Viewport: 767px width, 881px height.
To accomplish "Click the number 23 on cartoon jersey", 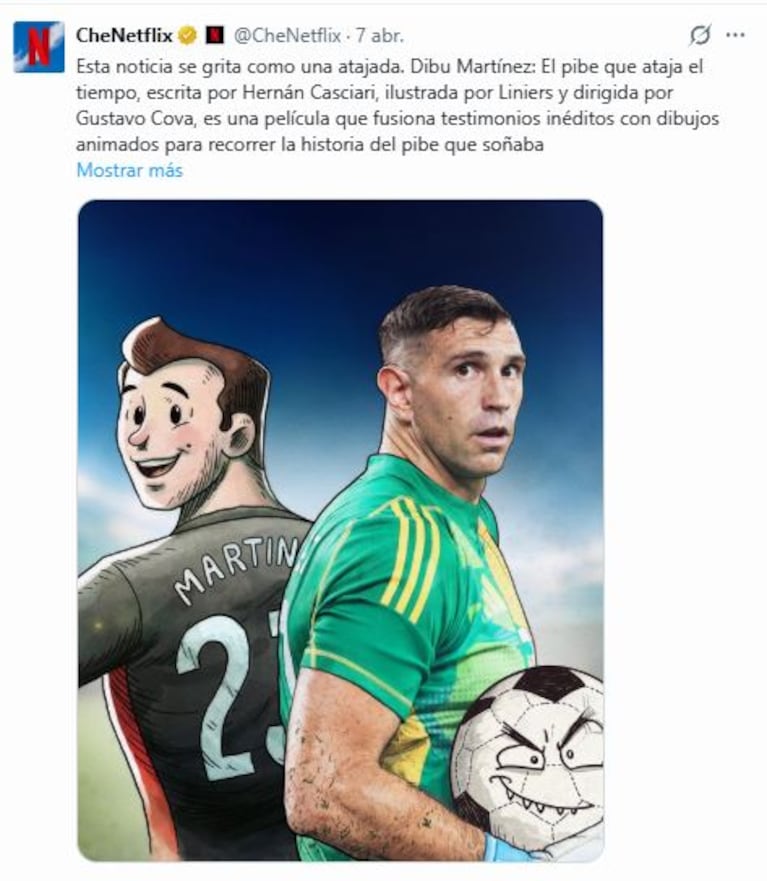I will click(232, 697).
